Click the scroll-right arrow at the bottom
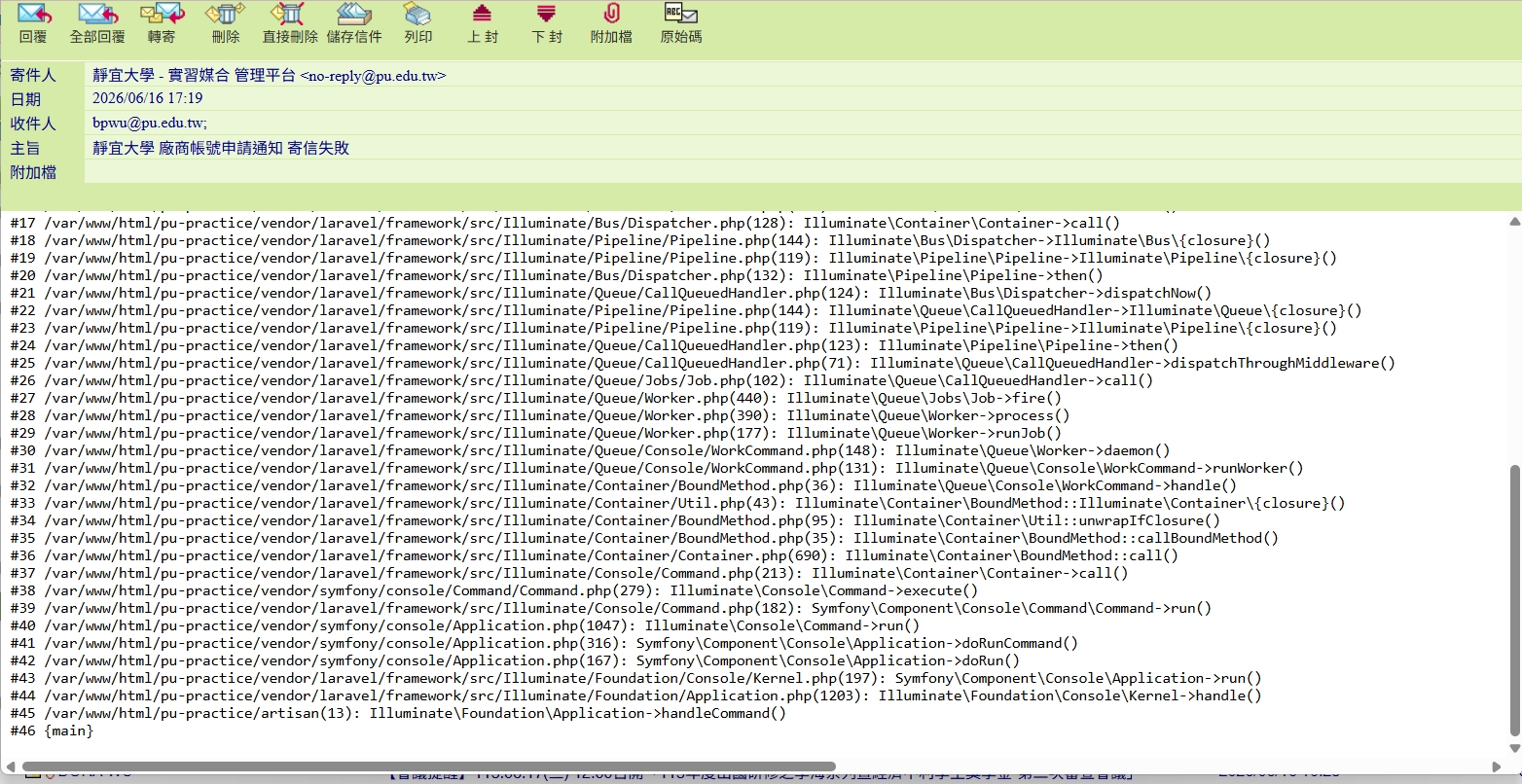 1497,766
